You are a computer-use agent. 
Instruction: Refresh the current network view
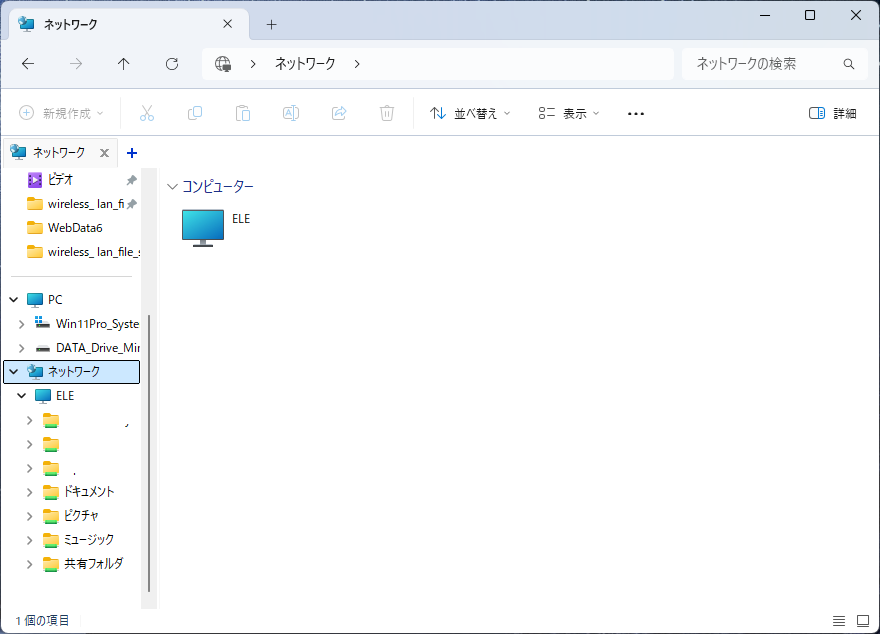[172, 64]
